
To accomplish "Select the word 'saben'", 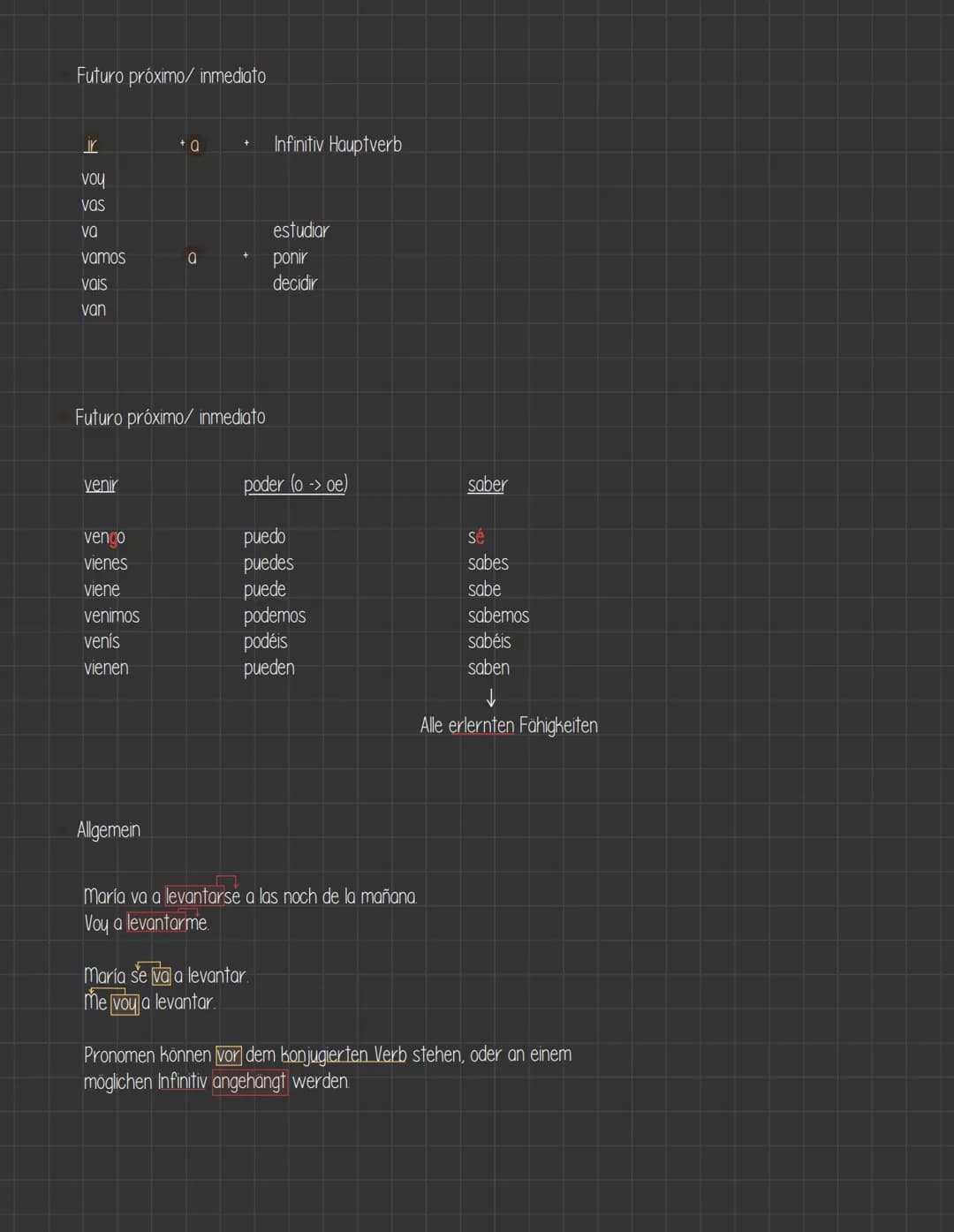I will [488, 668].
